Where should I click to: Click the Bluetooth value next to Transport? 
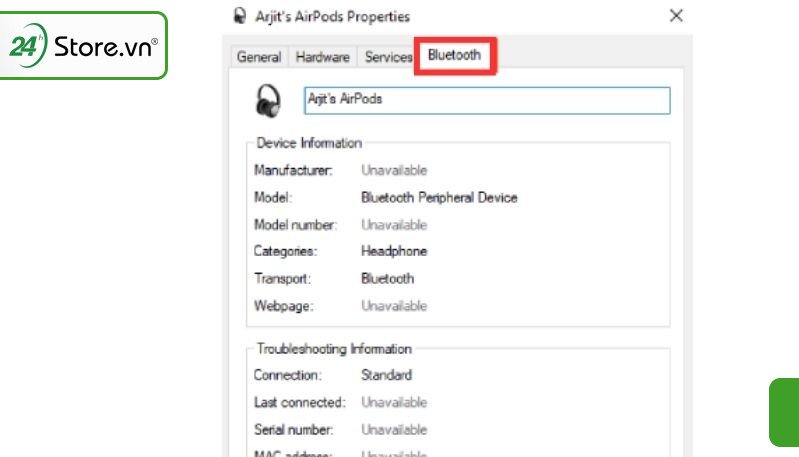click(x=387, y=278)
